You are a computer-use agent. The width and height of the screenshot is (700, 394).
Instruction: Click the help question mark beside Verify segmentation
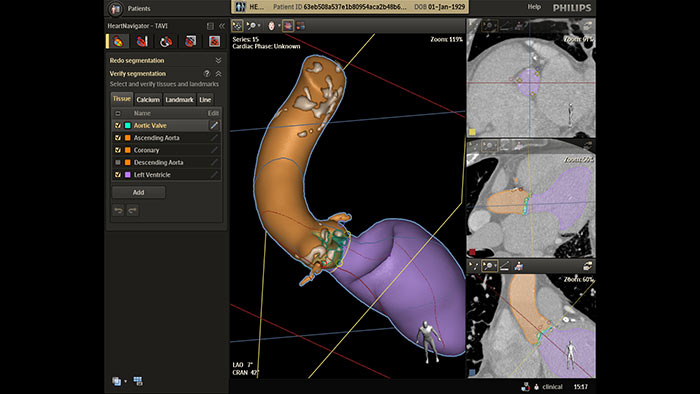click(207, 74)
